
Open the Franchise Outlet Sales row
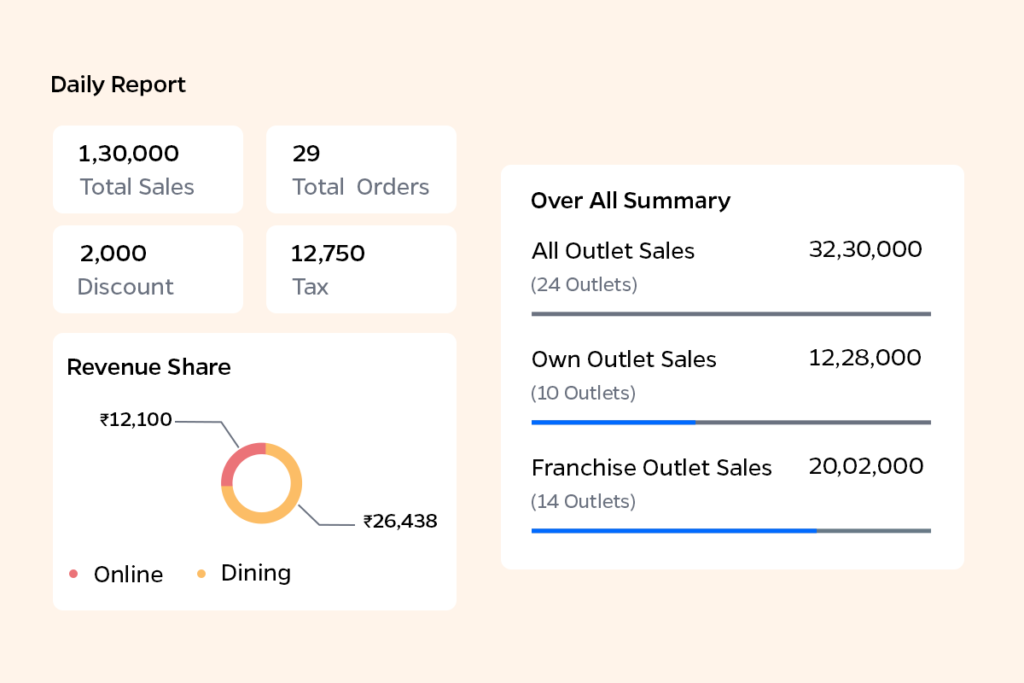pyautogui.click(x=651, y=467)
